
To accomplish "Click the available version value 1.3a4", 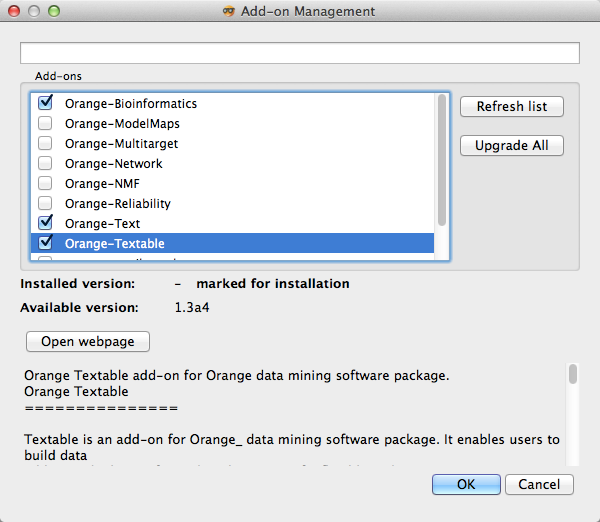I will 192,307.
